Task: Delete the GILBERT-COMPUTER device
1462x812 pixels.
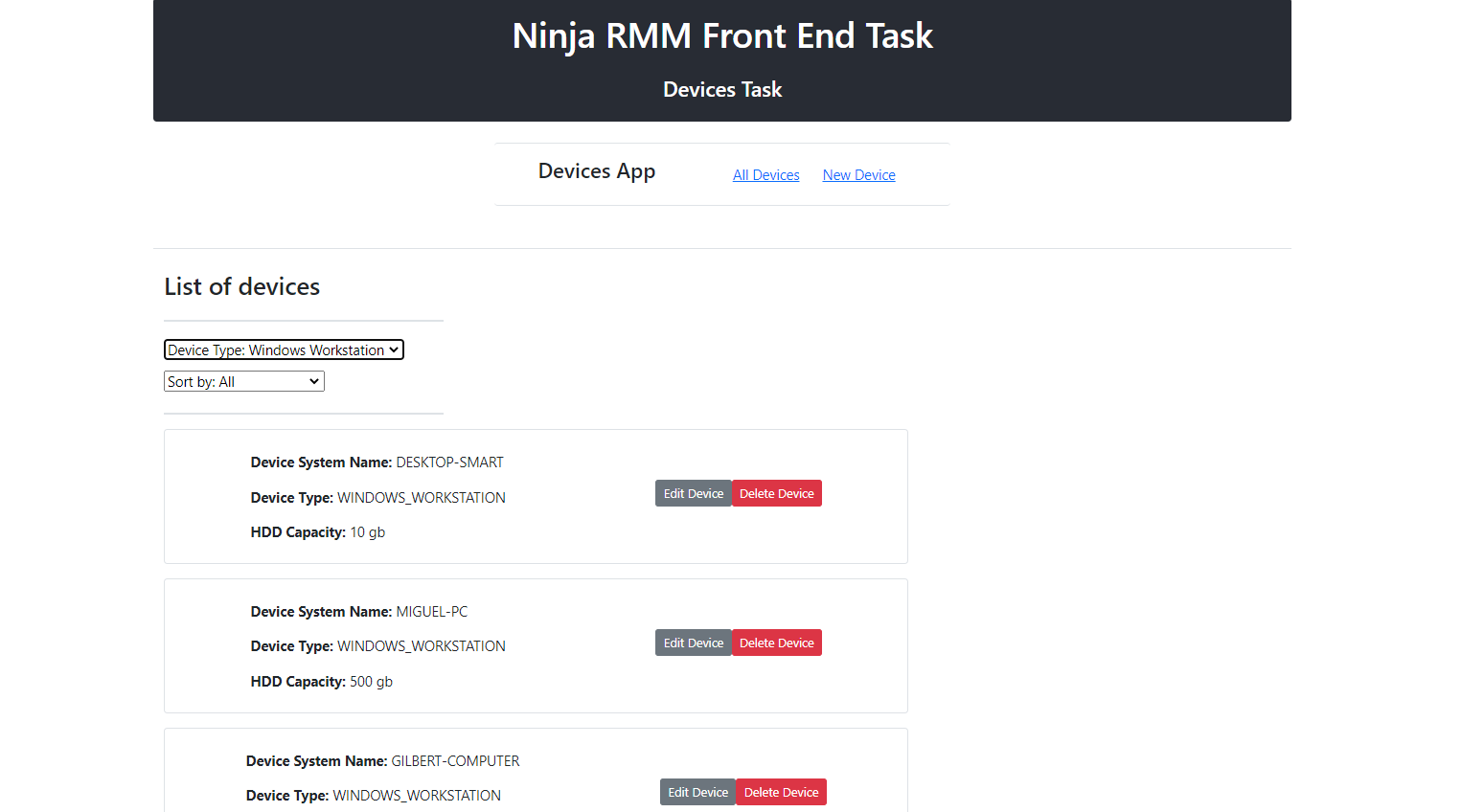Action: pyautogui.click(x=782, y=793)
